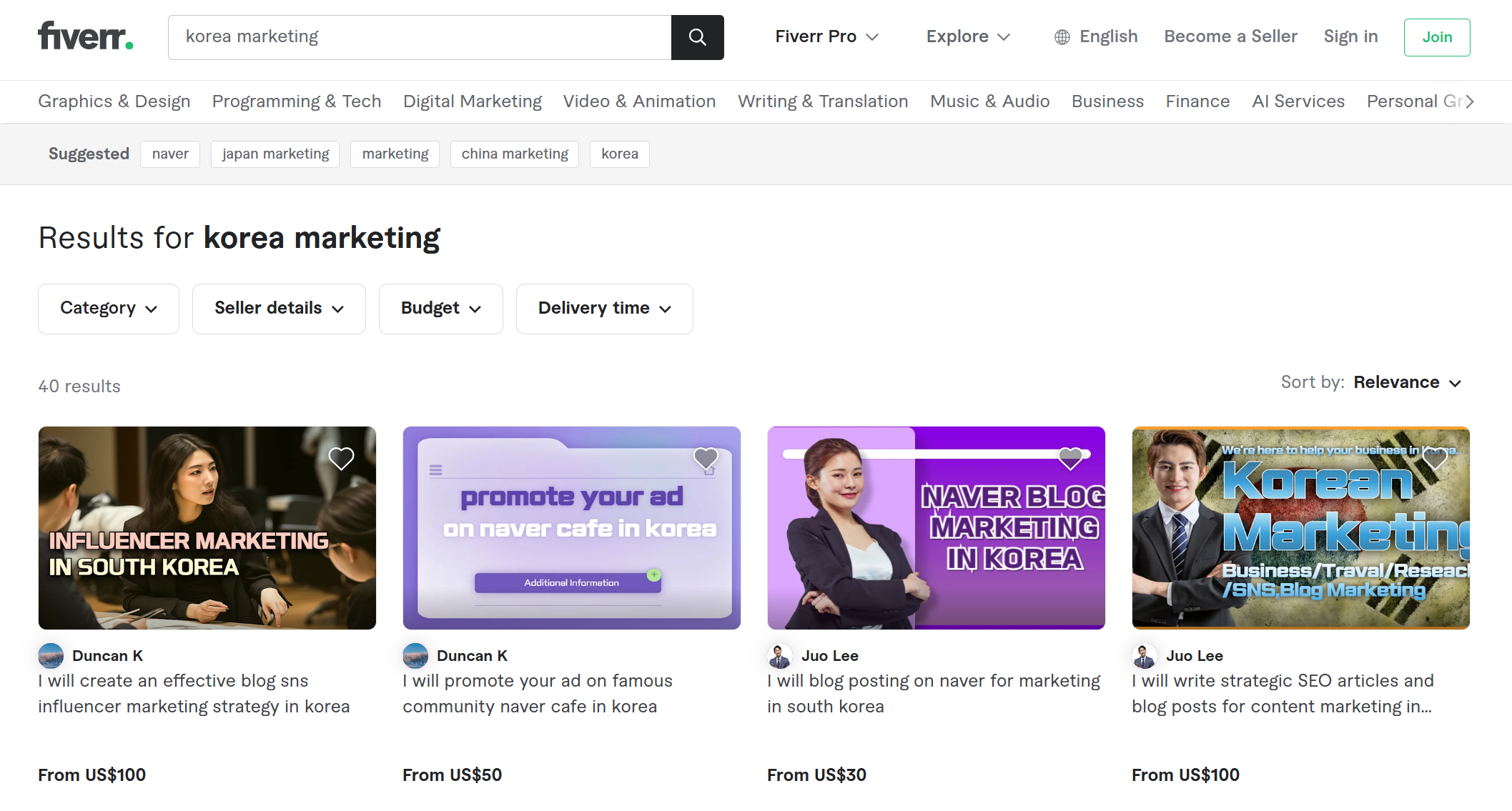
Task: Open the Budget filter
Action: click(x=441, y=309)
